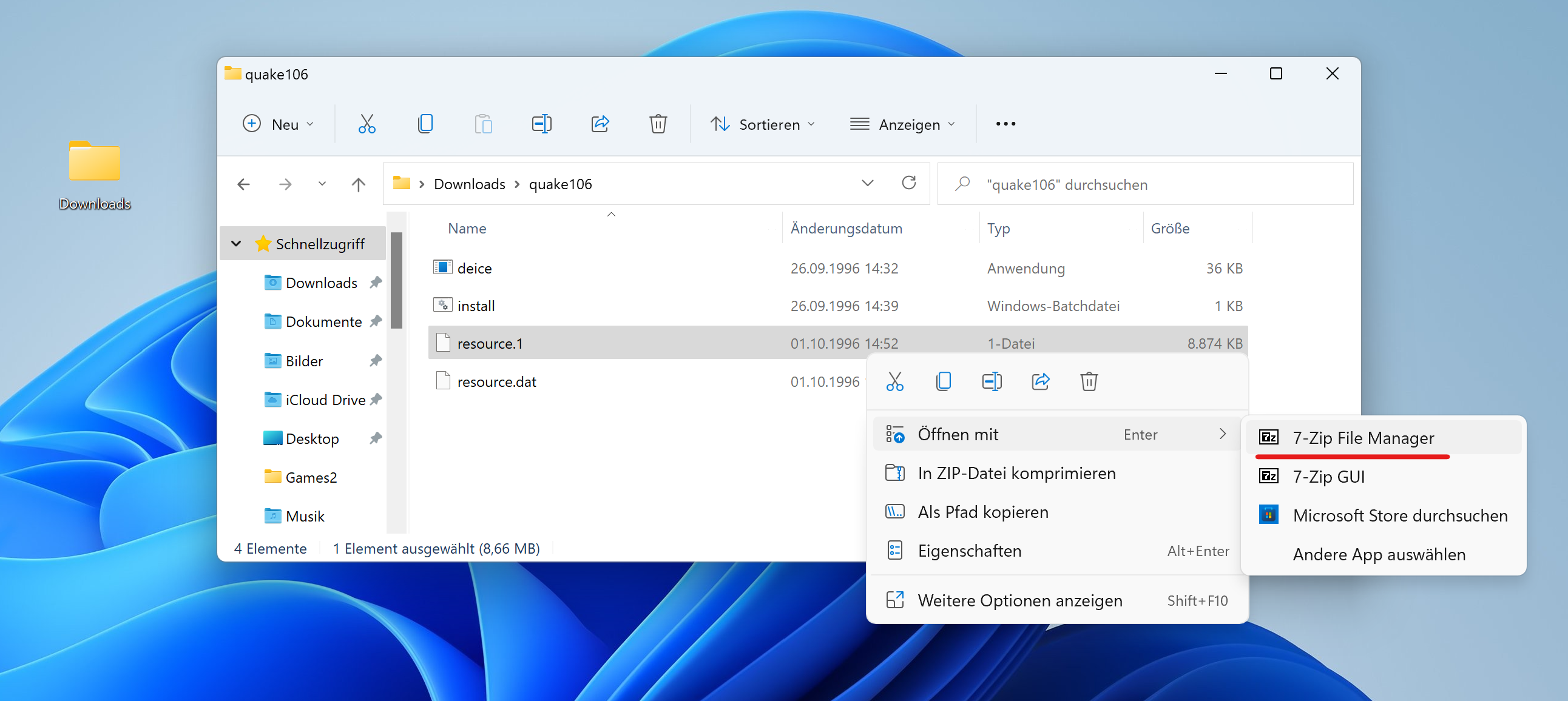Screen dimensions: 1568x701
Task: Open the Sortieren dropdown
Action: point(762,124)
